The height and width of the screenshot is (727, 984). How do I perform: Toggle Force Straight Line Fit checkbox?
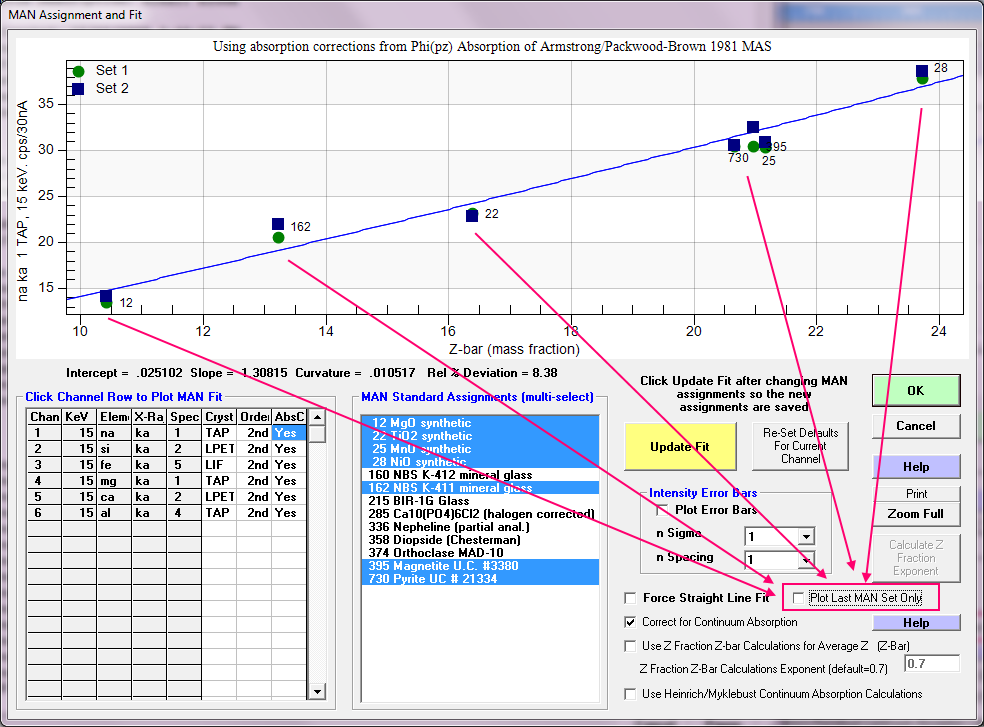click(630, 598)
